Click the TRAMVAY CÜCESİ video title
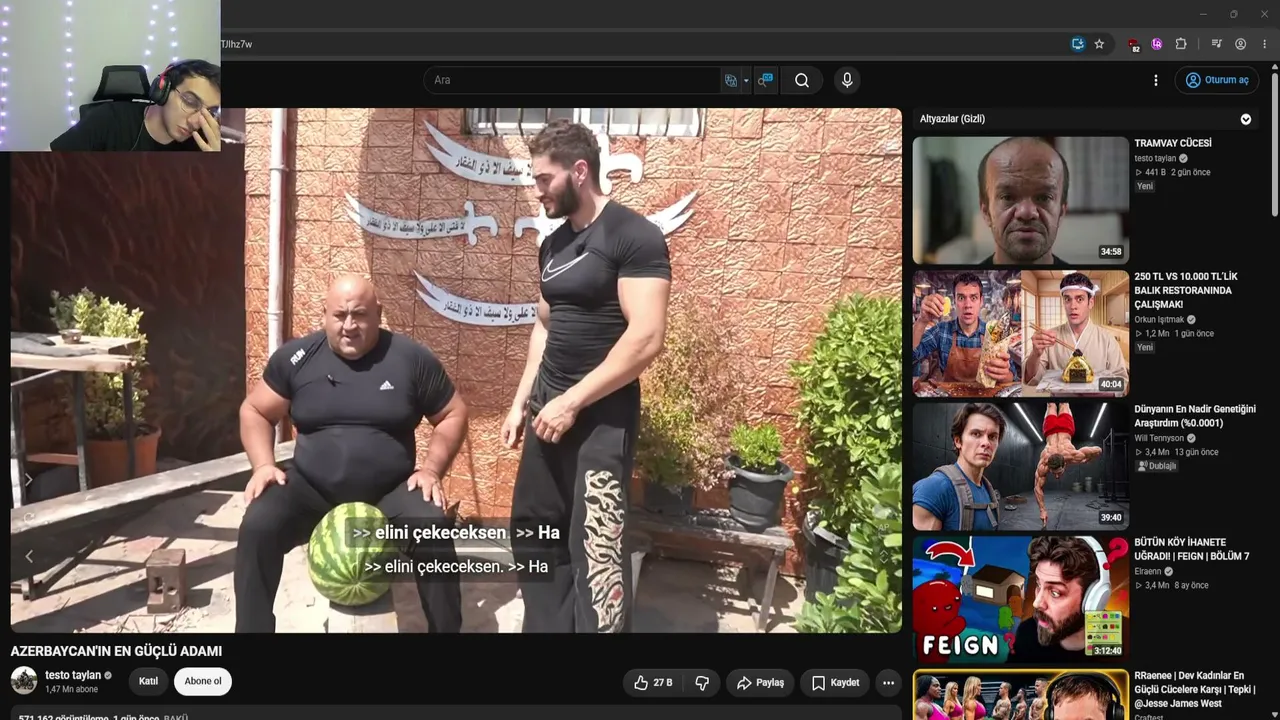 (1173, 143)
